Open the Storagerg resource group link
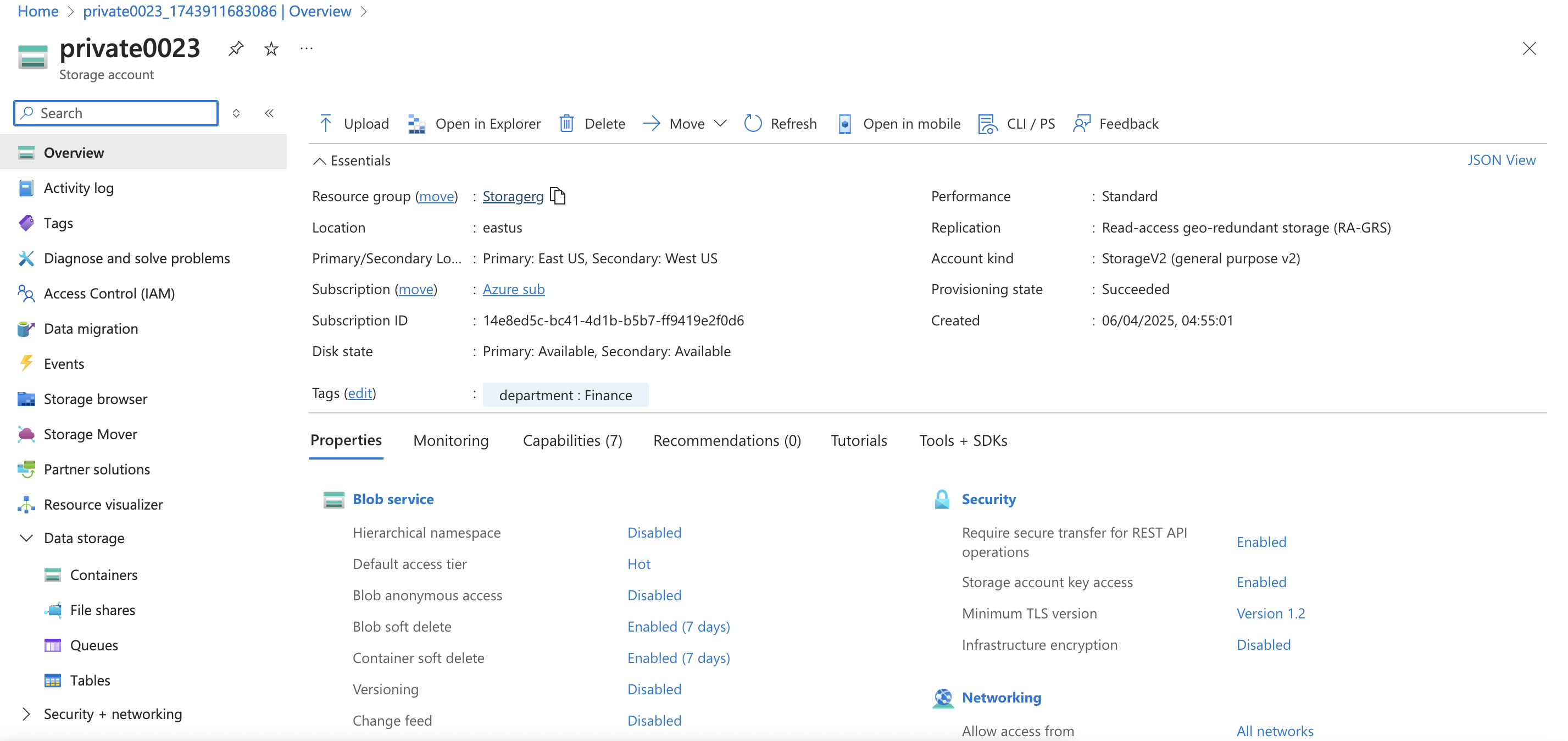This screenshot has height=741, width=1568. [513, 196]
